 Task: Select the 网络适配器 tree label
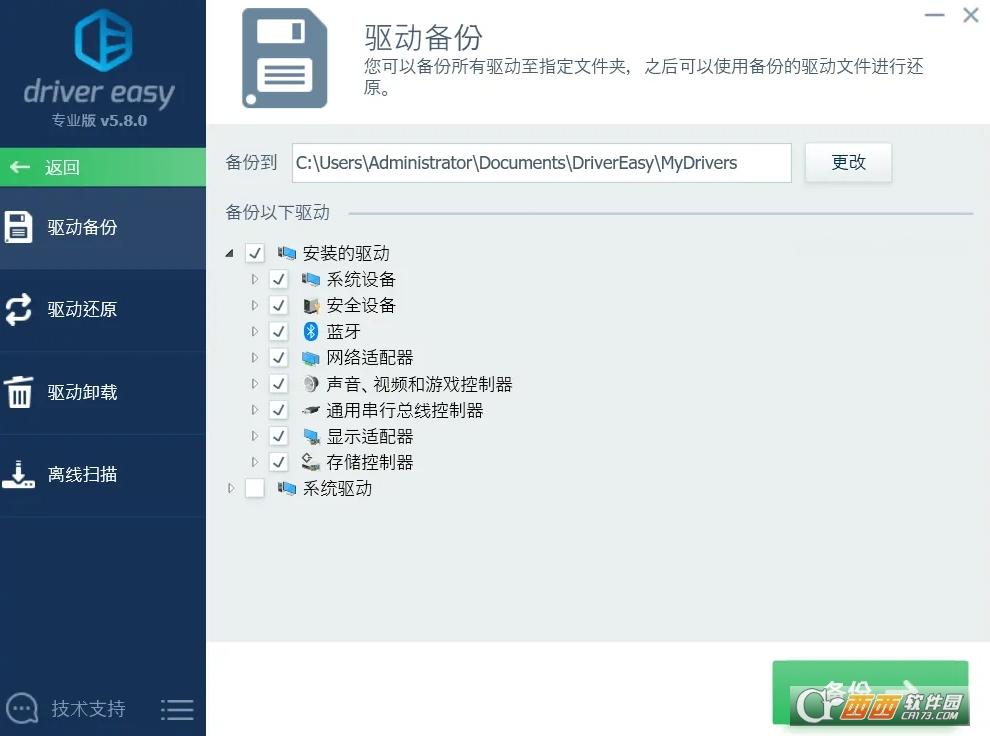(369, 358)
